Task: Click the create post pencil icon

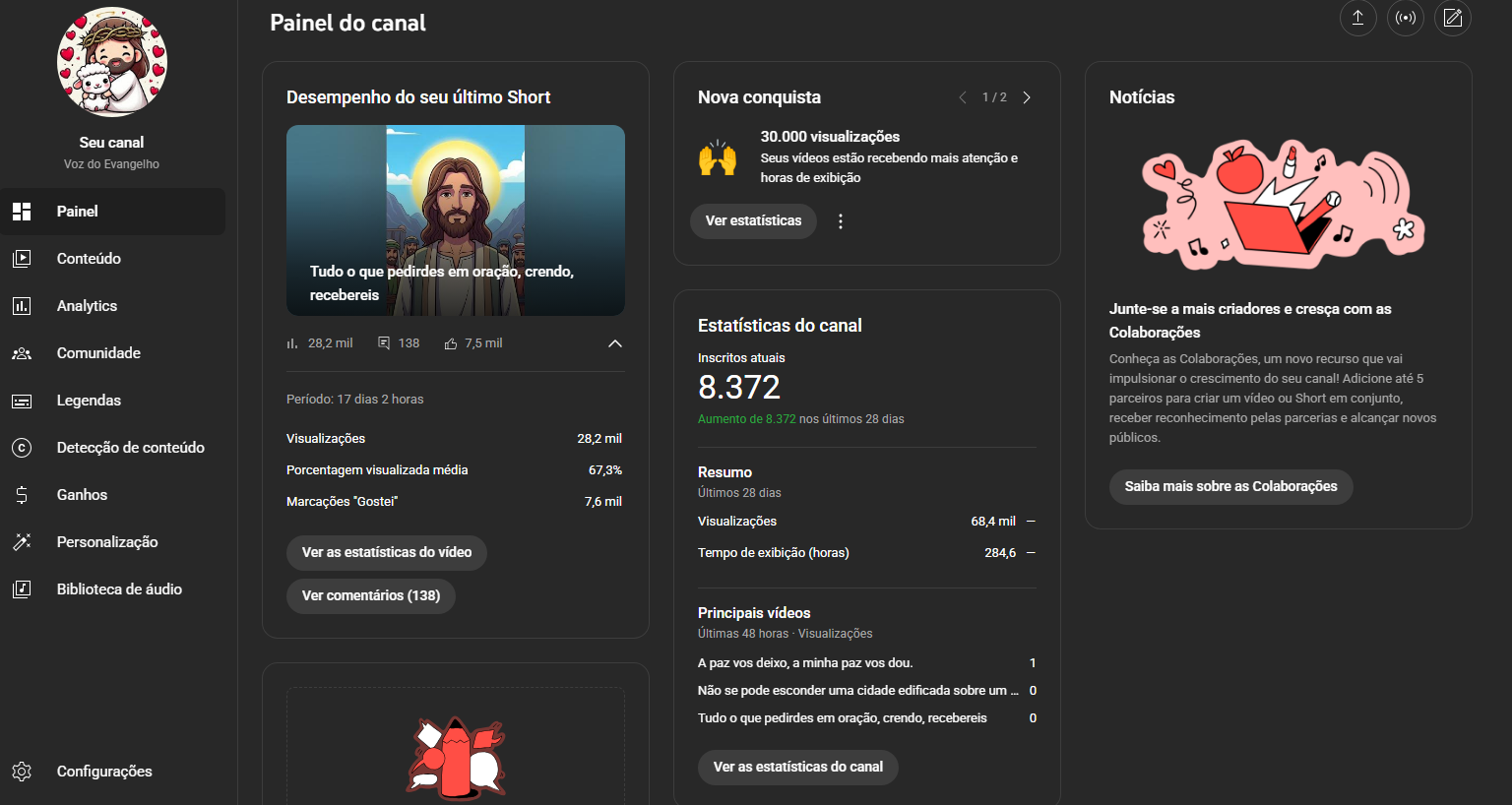Action: [1453, 18]
